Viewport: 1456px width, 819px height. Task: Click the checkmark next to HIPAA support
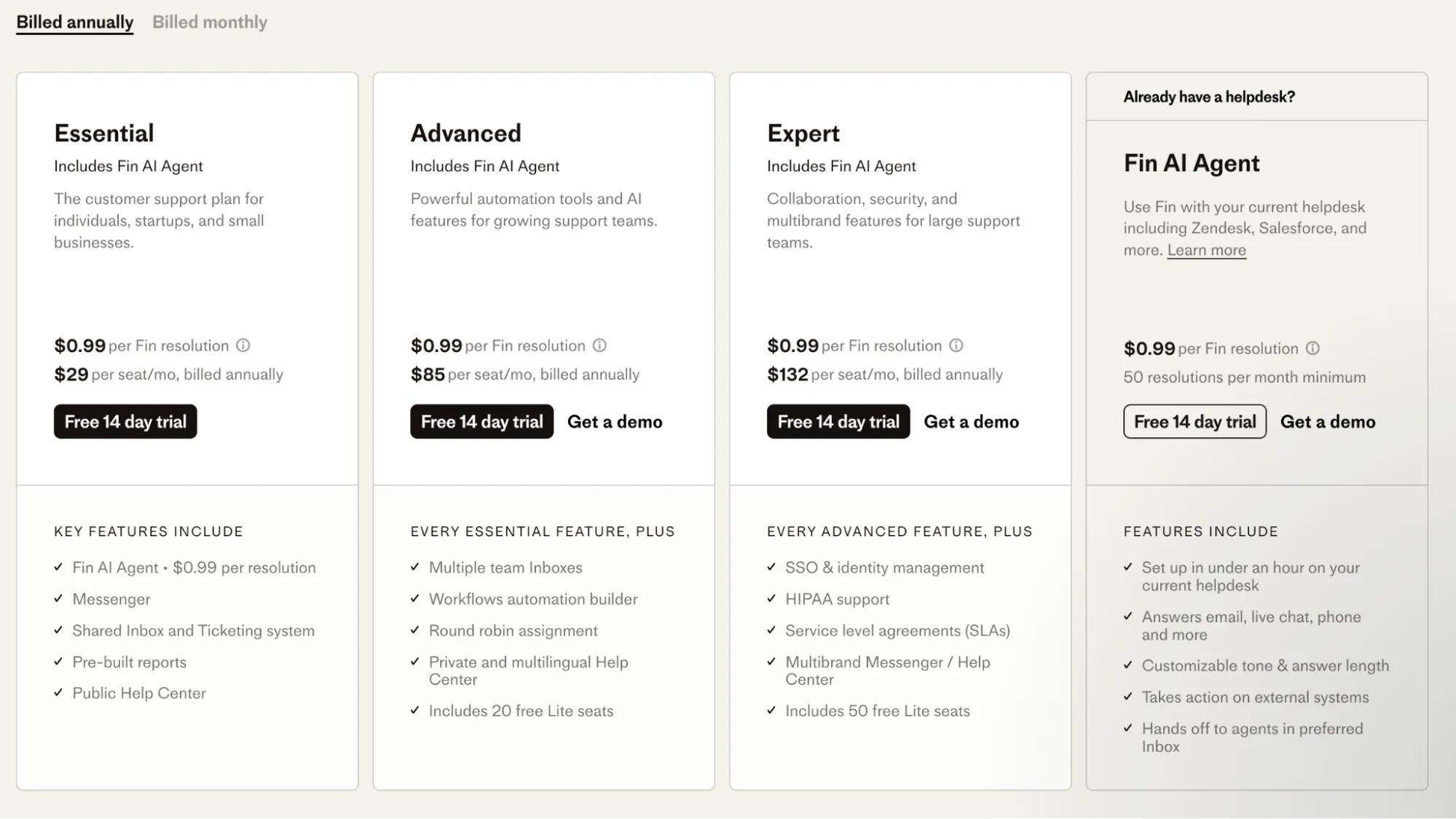771,599
